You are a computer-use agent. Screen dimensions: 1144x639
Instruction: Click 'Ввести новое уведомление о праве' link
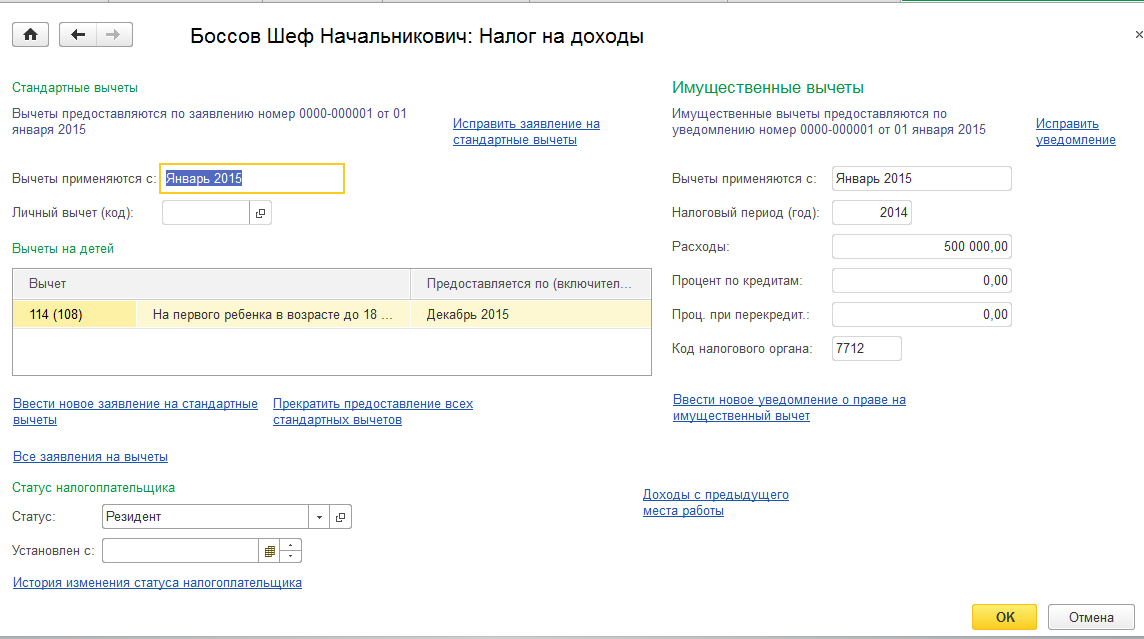tap(789, 408)
